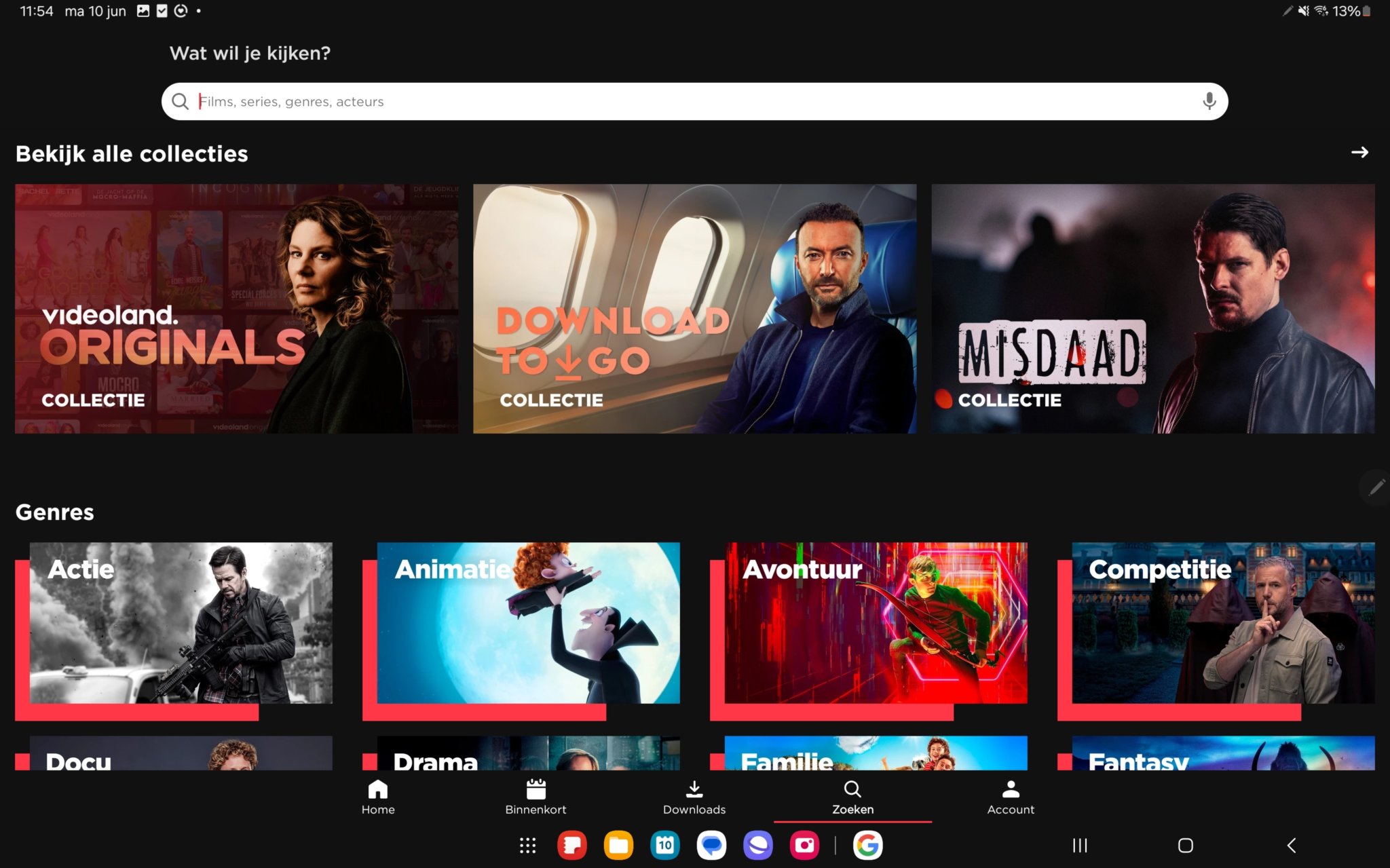
Task: Select the Zoeken tab
Action: point(852,797)
